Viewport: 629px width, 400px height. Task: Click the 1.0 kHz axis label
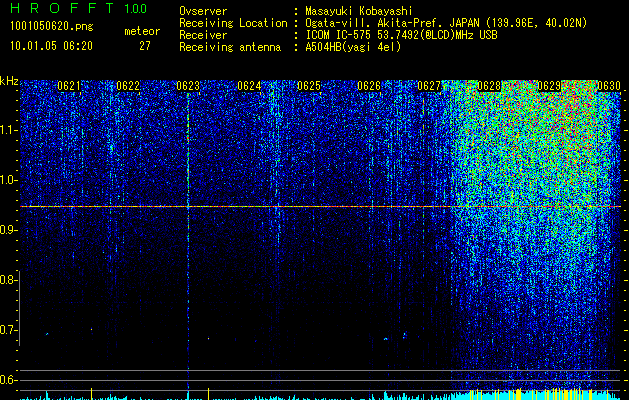click(8, 181)
